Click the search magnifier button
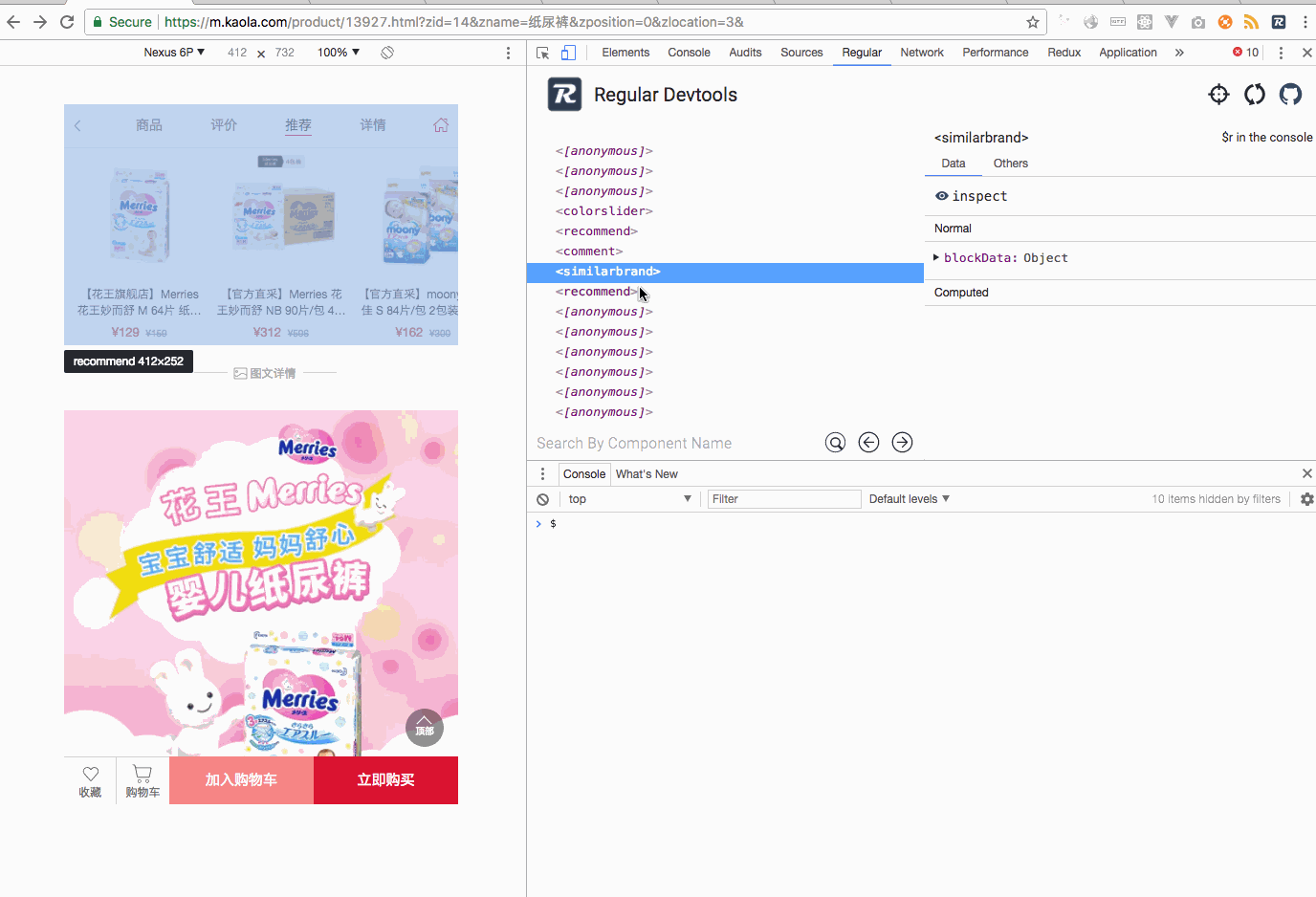This screenshot has width=1316, height=897. point(835,442)
